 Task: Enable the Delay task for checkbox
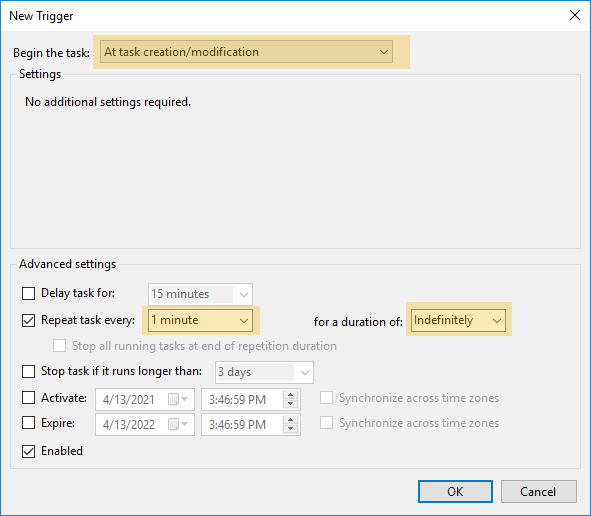pos(28,293)
